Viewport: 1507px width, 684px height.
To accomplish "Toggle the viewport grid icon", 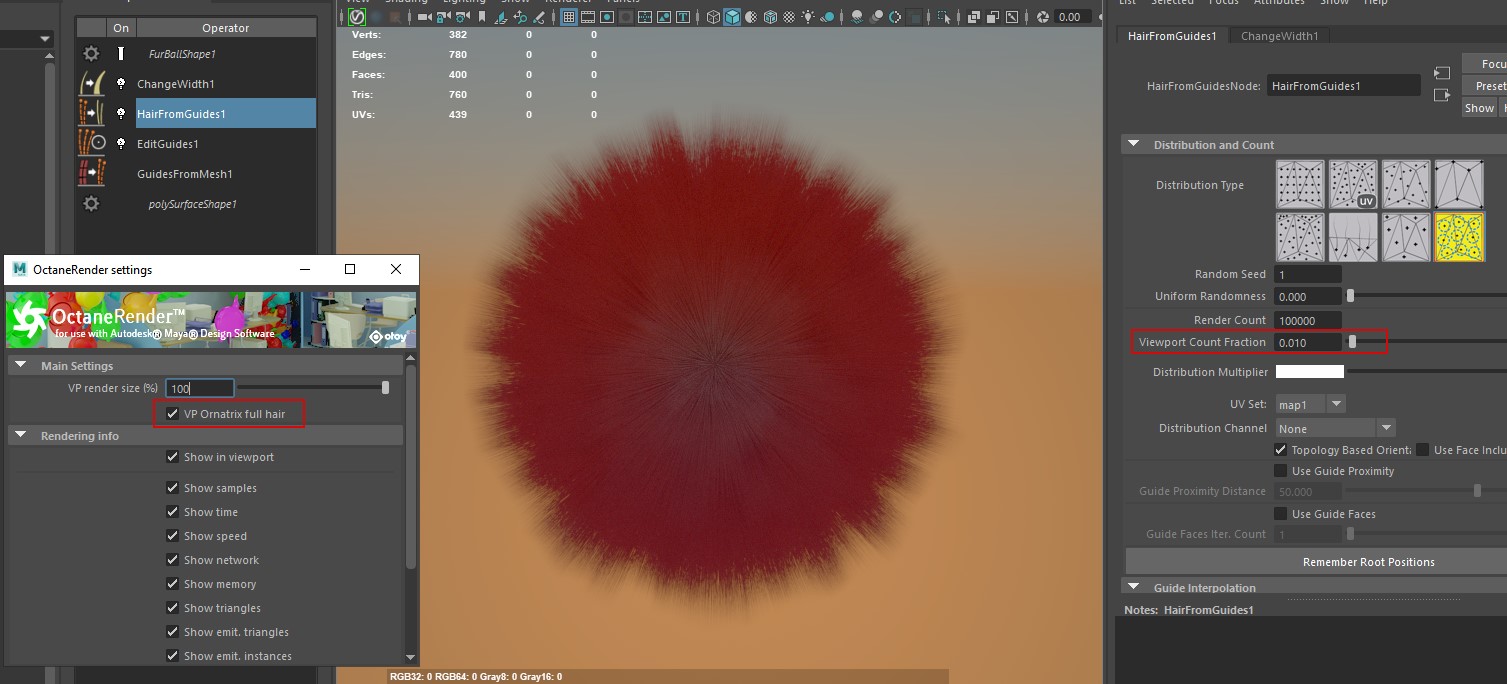I will [x=568, y=17].
